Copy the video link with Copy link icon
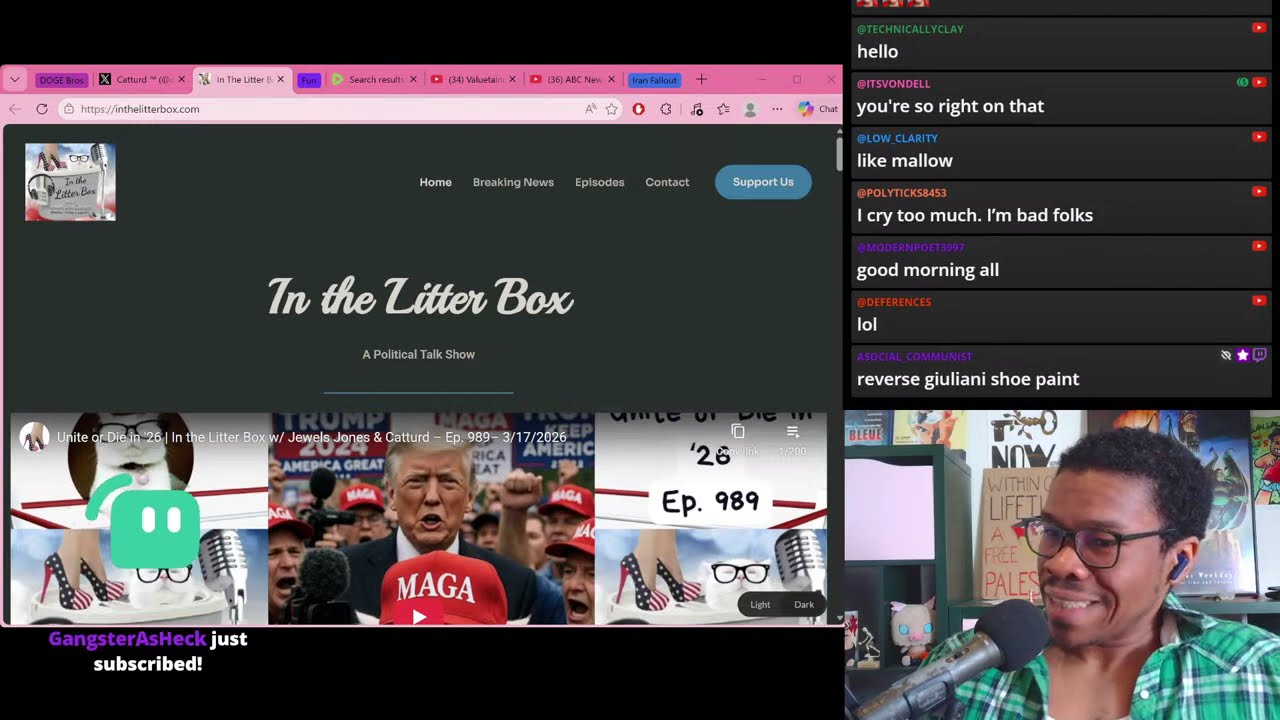Image resolution: width=1280 pixels, height=720 pixels. (x=738, y=432)
